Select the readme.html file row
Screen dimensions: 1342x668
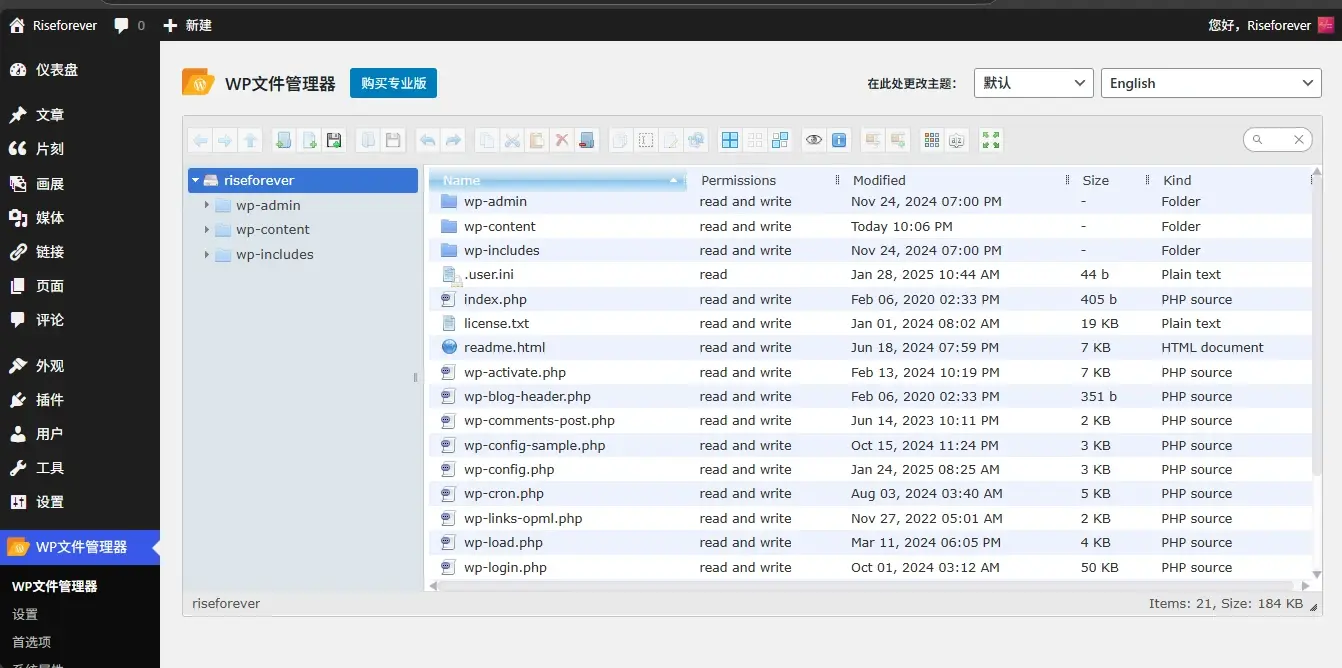870,347
